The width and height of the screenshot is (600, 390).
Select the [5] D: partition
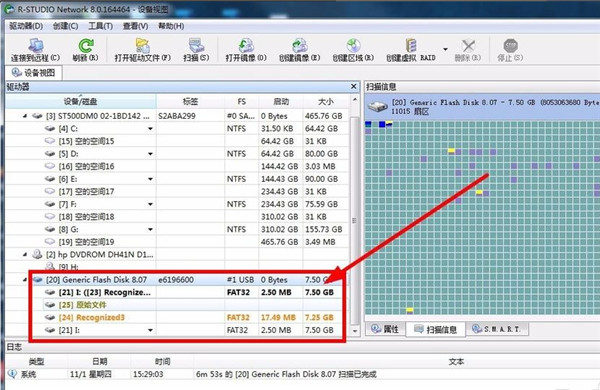coord(68,154)
